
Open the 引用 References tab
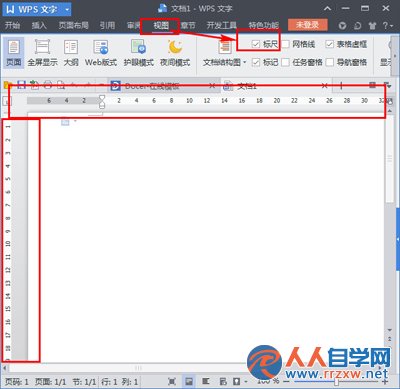pyautogui.click(x=107, y=25)
